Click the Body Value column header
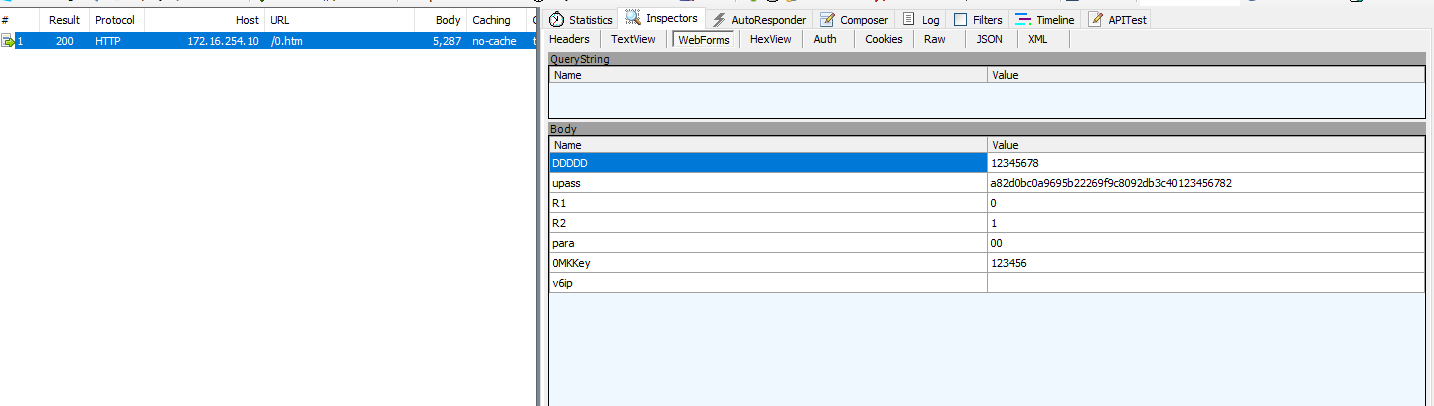Screen dimensions: 1434x406 1206,145
